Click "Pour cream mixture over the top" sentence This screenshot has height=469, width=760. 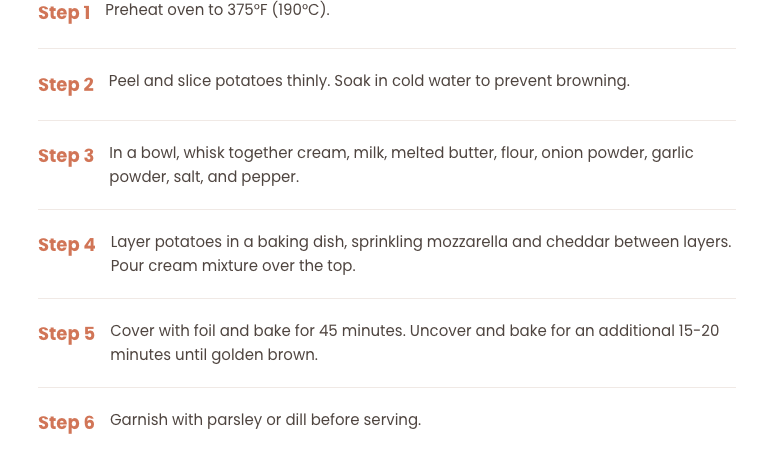click(233, 266)
